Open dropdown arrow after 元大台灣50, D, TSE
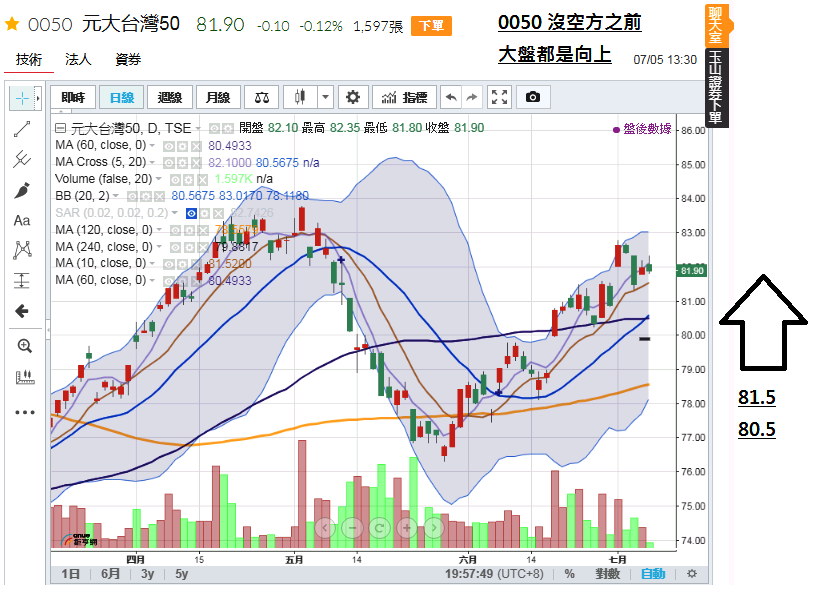The height and width of the screenshot is (600, 830). click(198, 128)
